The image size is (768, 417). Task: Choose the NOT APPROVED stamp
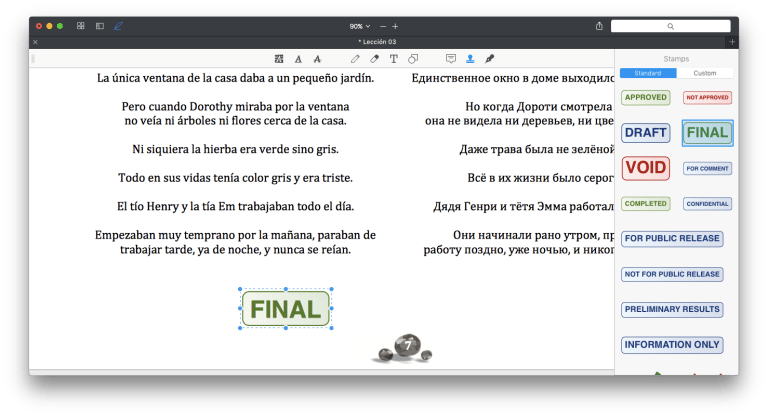707,98
